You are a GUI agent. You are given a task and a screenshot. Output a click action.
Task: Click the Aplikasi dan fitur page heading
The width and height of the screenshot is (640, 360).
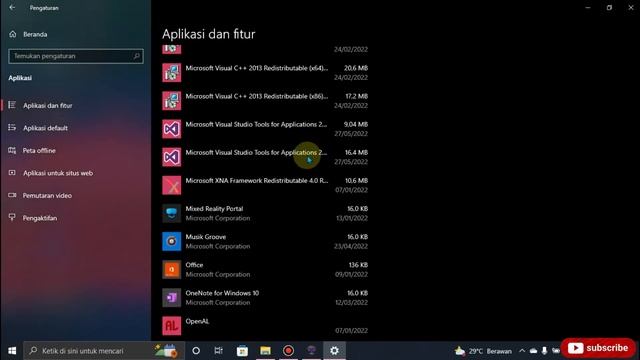tap(209, 34)
